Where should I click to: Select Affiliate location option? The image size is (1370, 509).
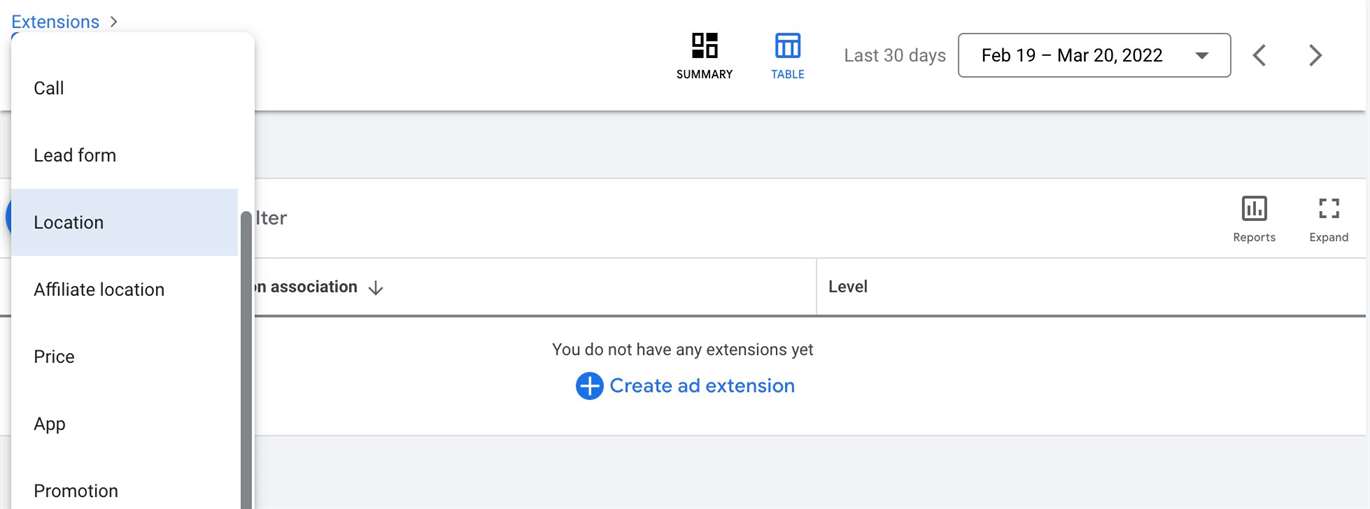(x=125, y=289)
